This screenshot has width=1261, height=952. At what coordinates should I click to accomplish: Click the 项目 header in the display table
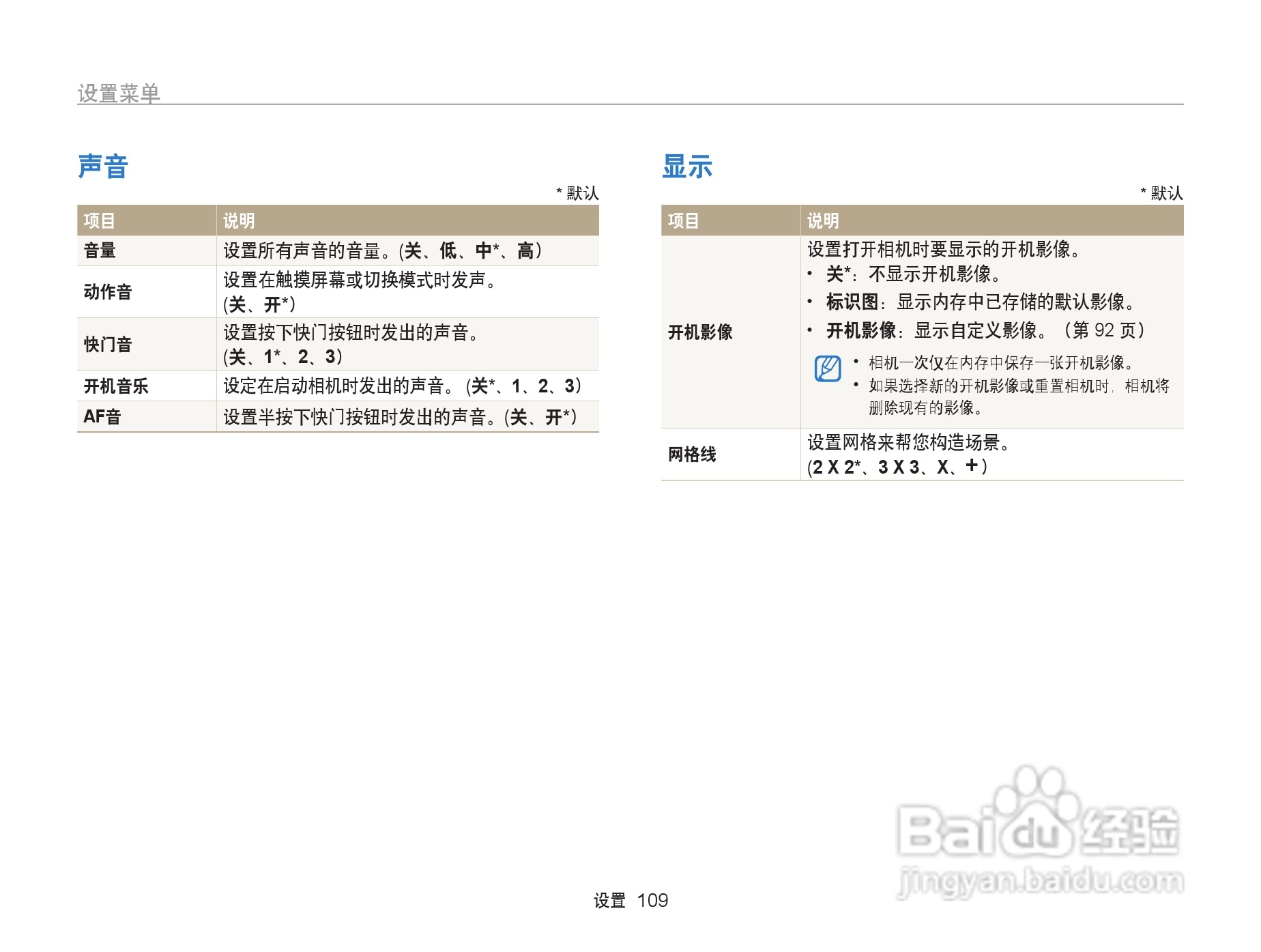coord(684,220)
